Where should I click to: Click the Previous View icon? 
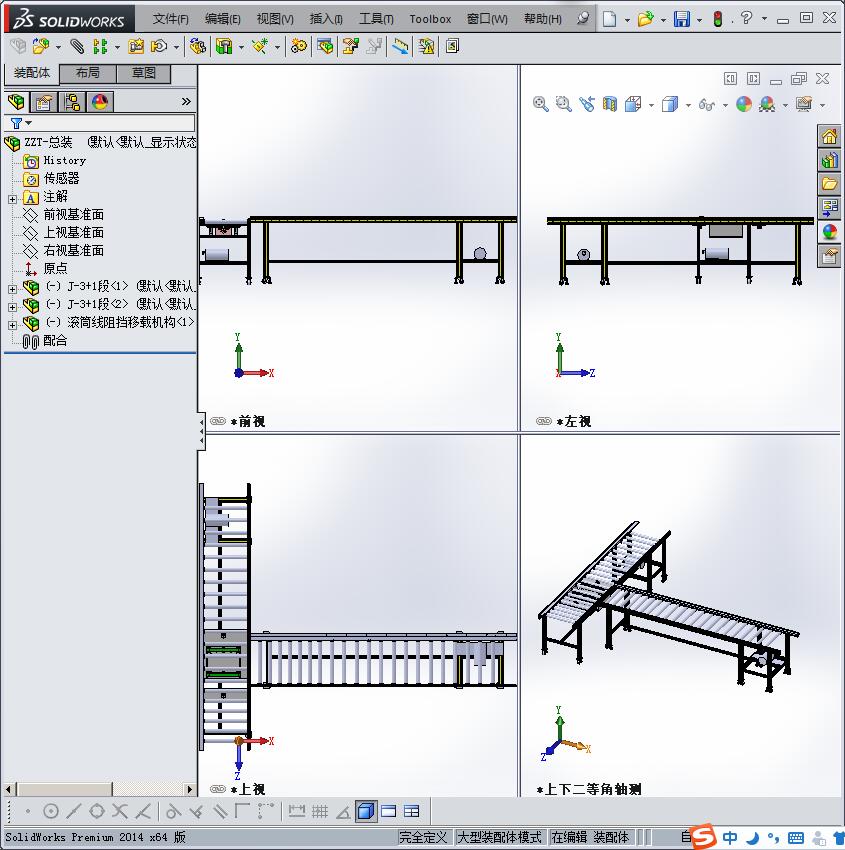[x=586, y=104]
